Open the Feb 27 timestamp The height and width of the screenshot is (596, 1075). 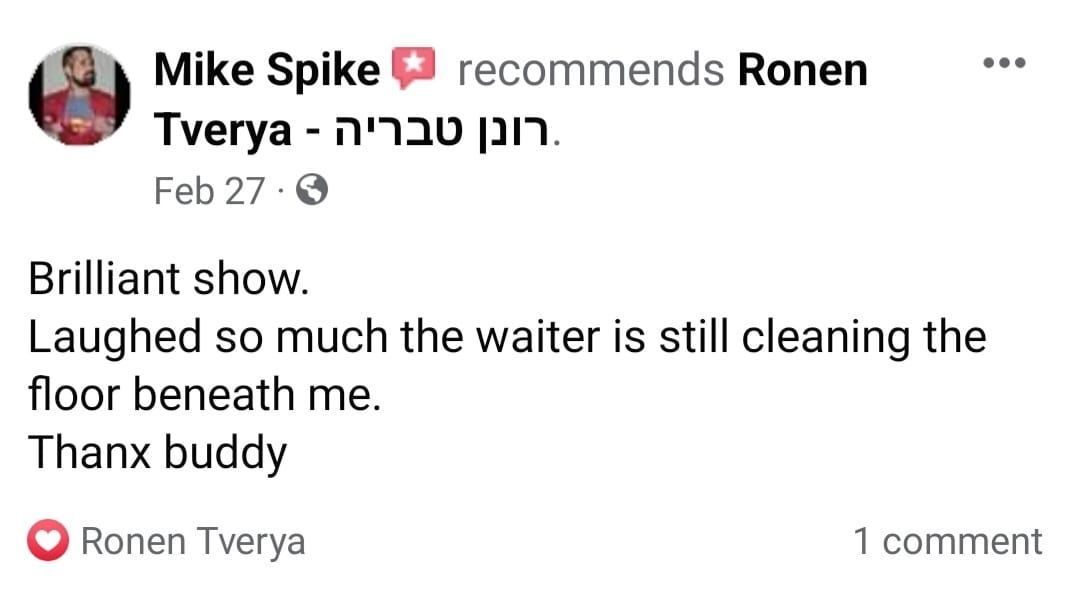[209, 190]
